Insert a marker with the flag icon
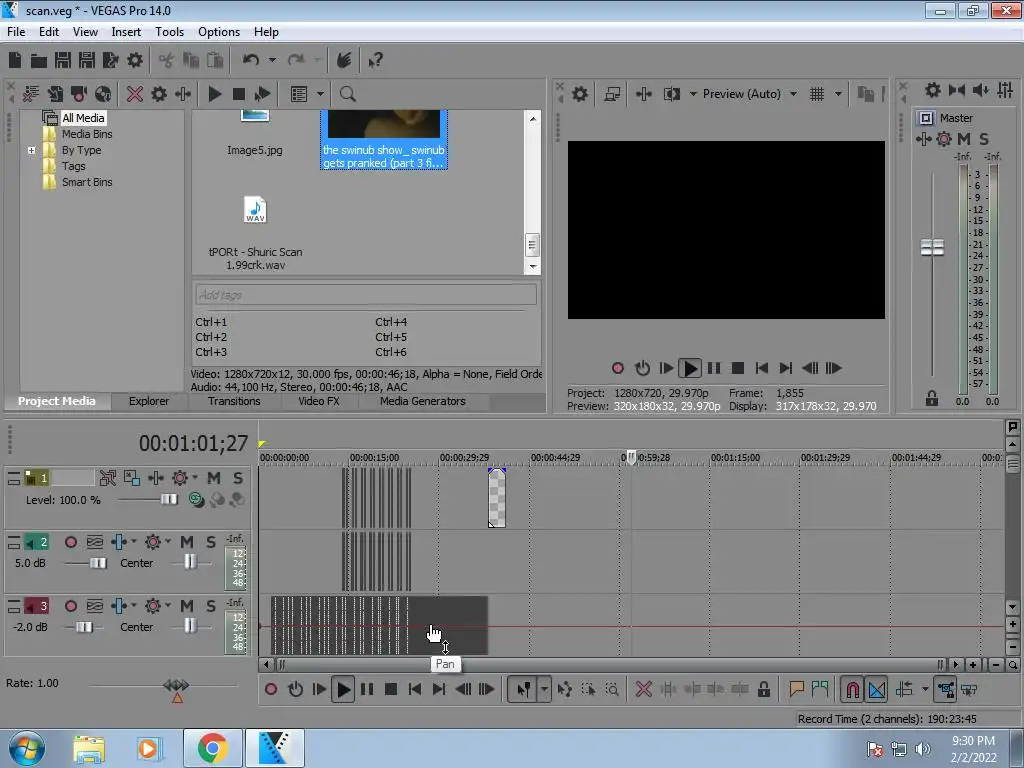1024x768 pixels. point(796,689)
